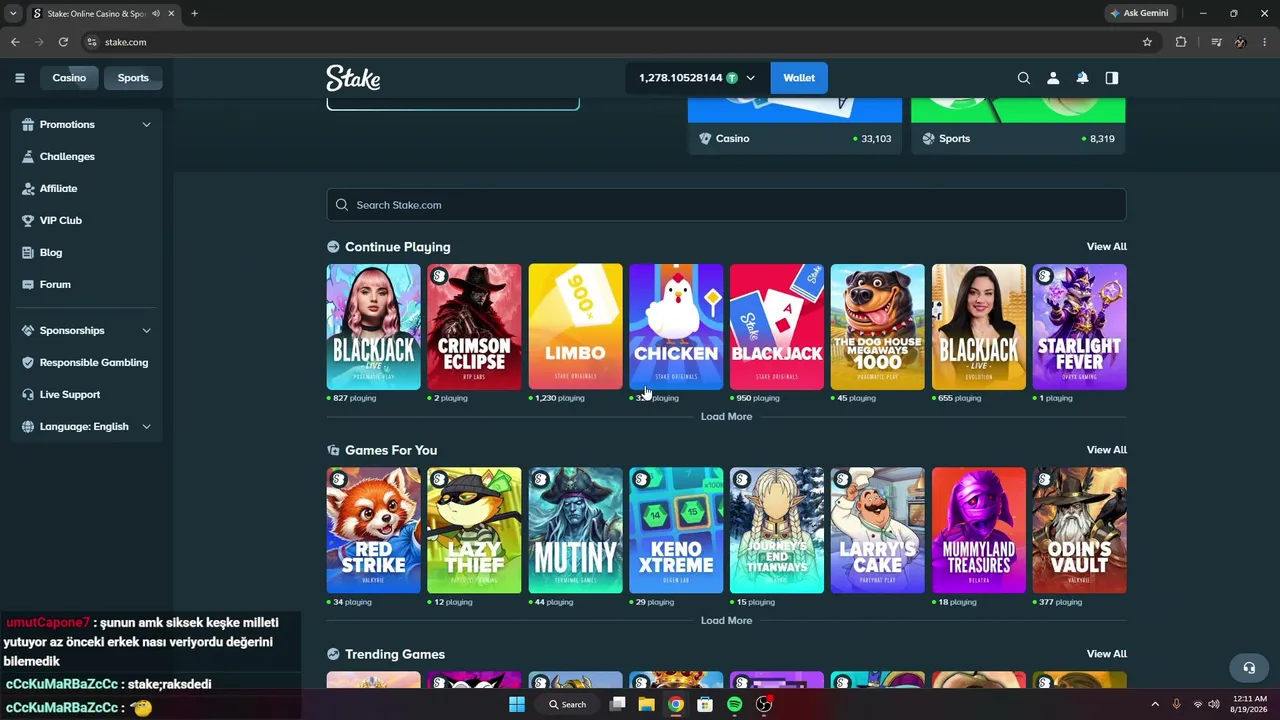This screenshot has height=720, width=1280.
Task: Click the VIP Club trophy icon
Action: click(28, 220)
